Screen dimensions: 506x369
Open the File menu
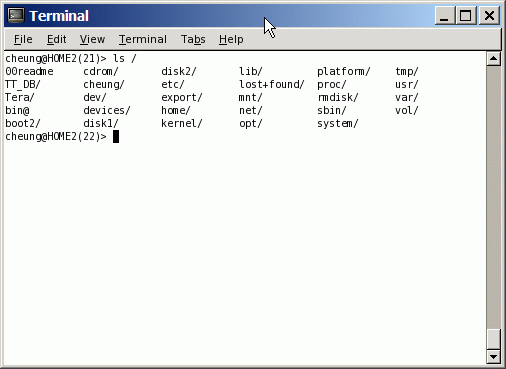pos(23,39)
